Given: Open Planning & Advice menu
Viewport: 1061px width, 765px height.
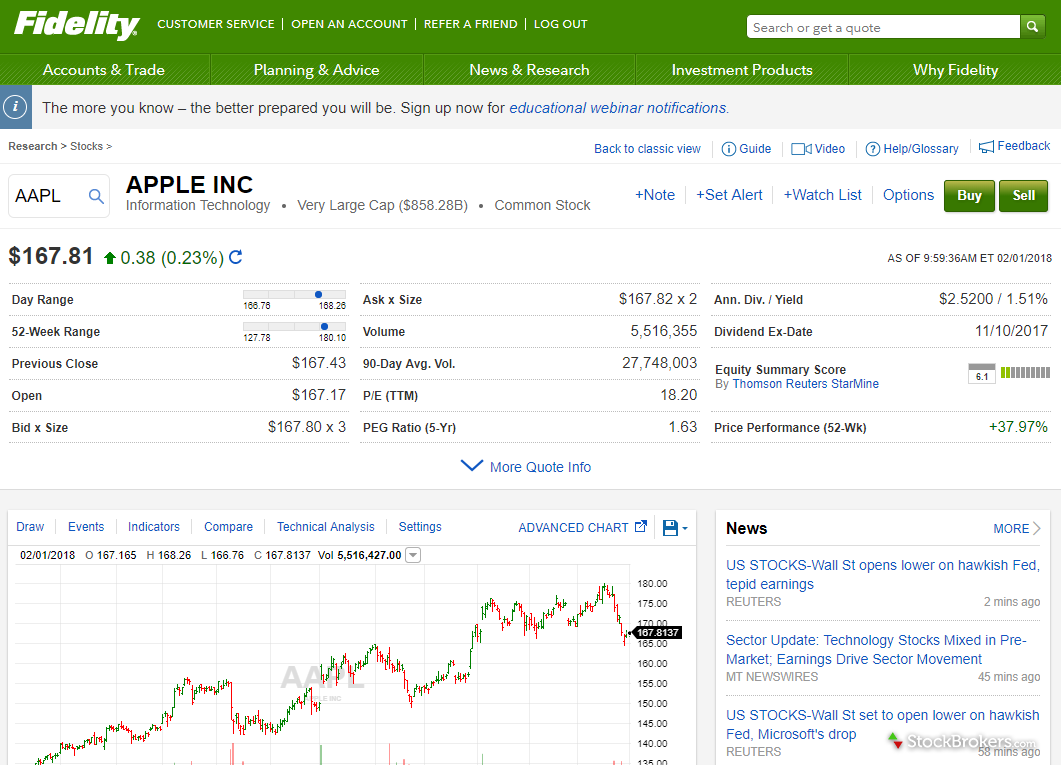Looking at the screenshot, I should [316, 70].
